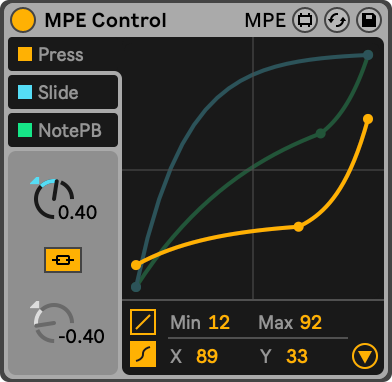Viewport: 392px width, 382px height.
Task: Select the NotePB tab
Action: pyautogui.click(x=63, y=130)
